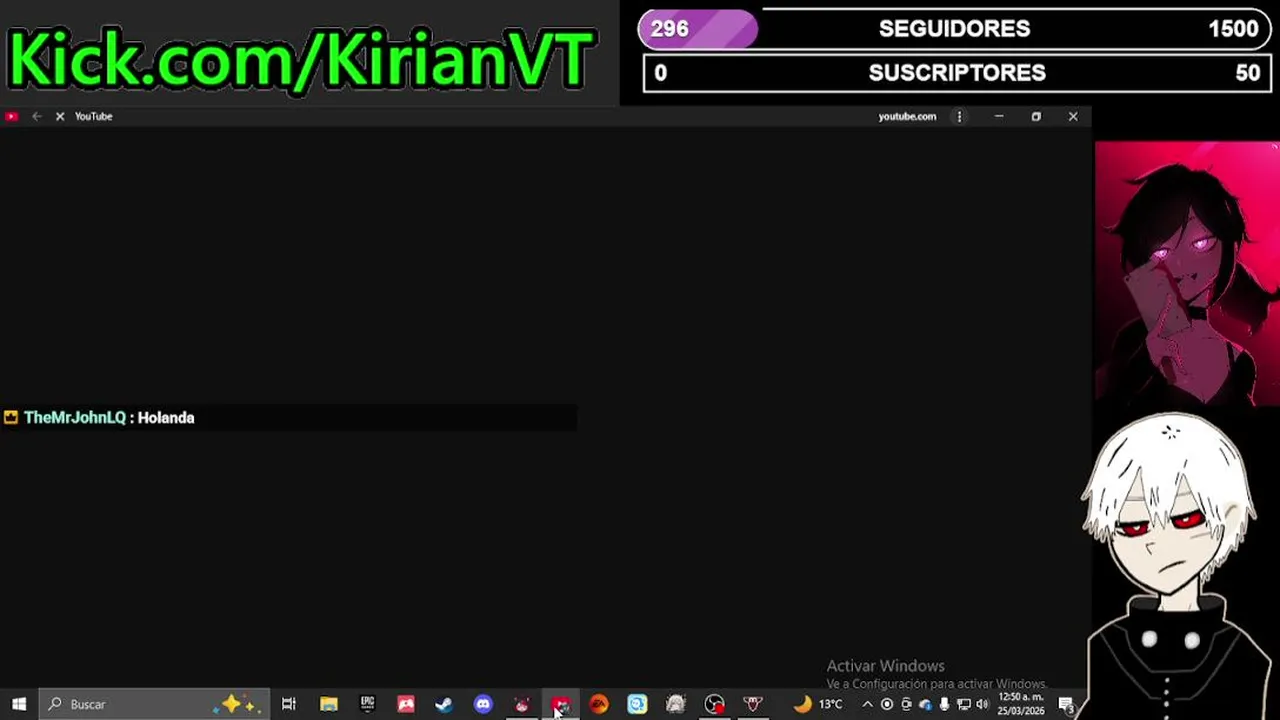Open the volume tray icon
The width and height of the screenshot is (1280, 720).
pyautogui.click(x=982, y=704)
